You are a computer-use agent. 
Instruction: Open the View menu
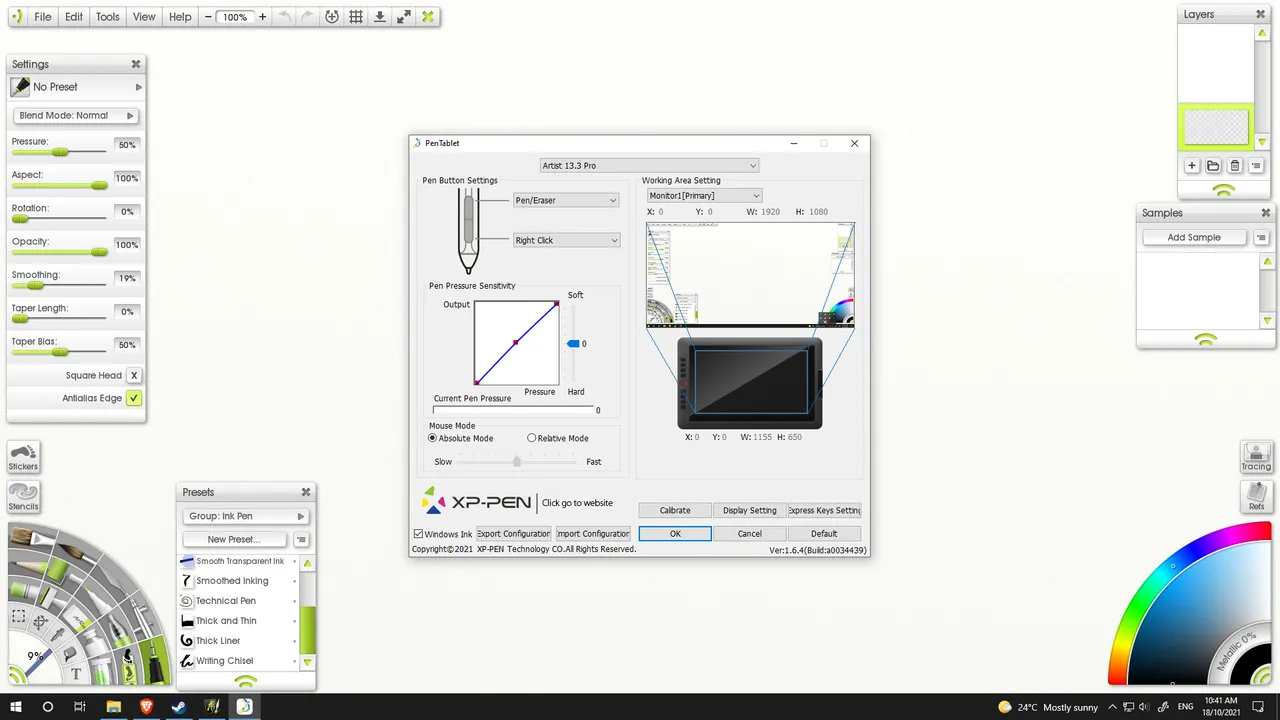tap(144, 17)
